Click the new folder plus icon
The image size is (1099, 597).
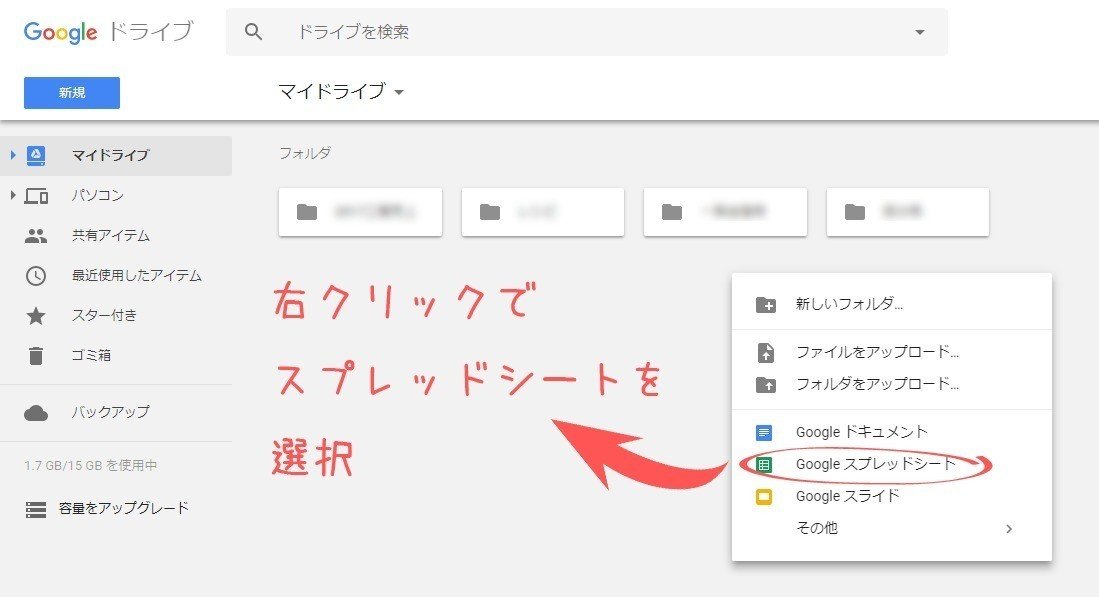pos(765,305)
